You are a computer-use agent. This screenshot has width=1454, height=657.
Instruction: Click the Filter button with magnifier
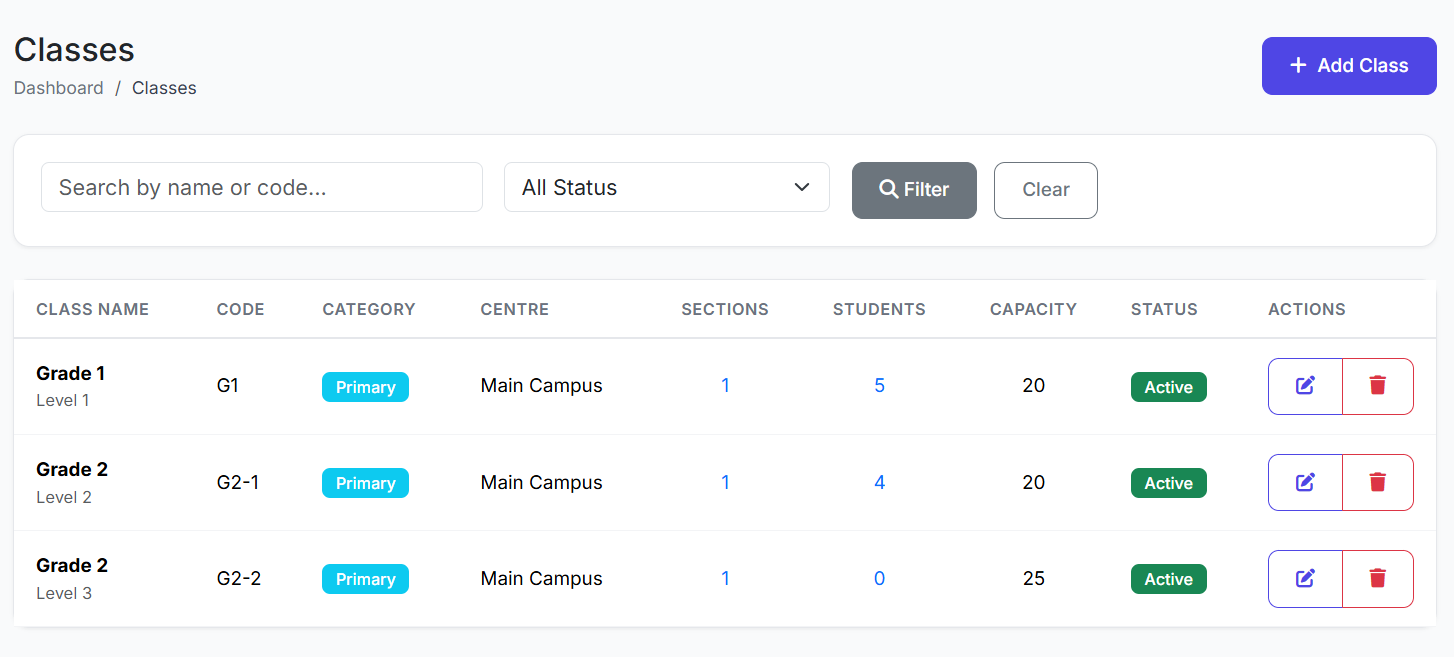[x=914, y=190]
